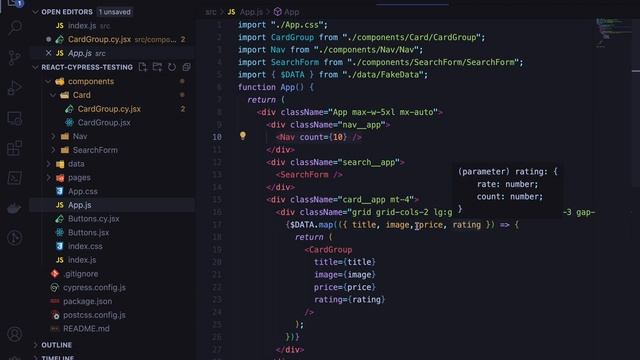
Task: Click $DATA identifier in import on line 5
Action: click(x=292, y=75)
